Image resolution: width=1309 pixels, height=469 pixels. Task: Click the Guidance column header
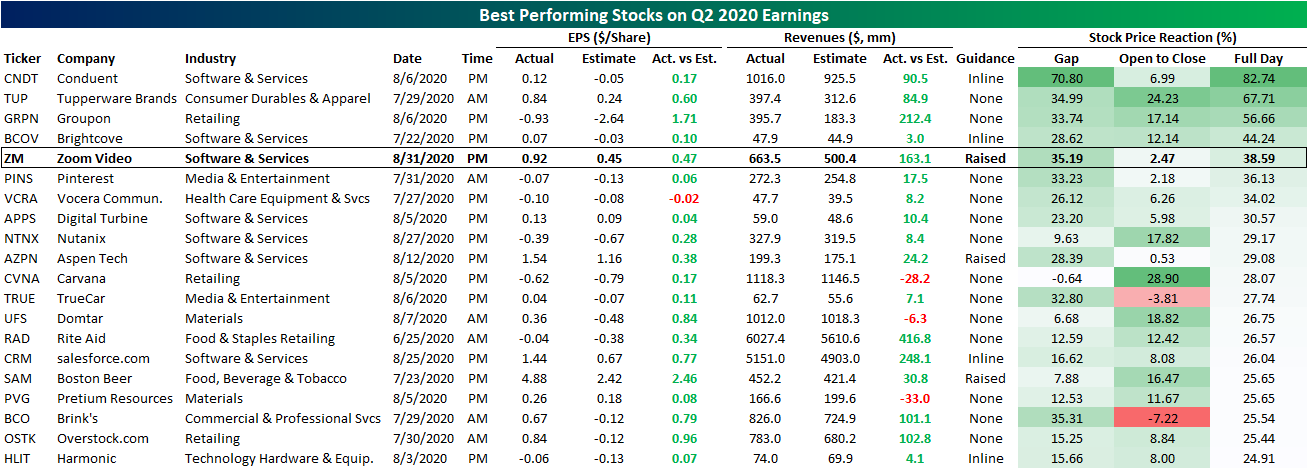[x=983, y=59]
